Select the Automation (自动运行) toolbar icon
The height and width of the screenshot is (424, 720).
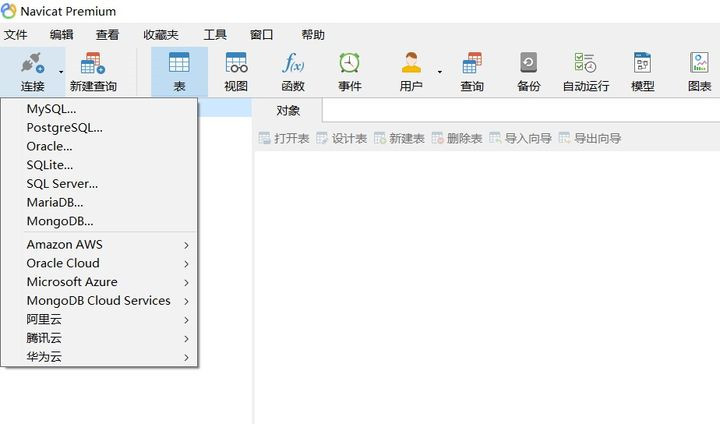(x=585, y=62)
